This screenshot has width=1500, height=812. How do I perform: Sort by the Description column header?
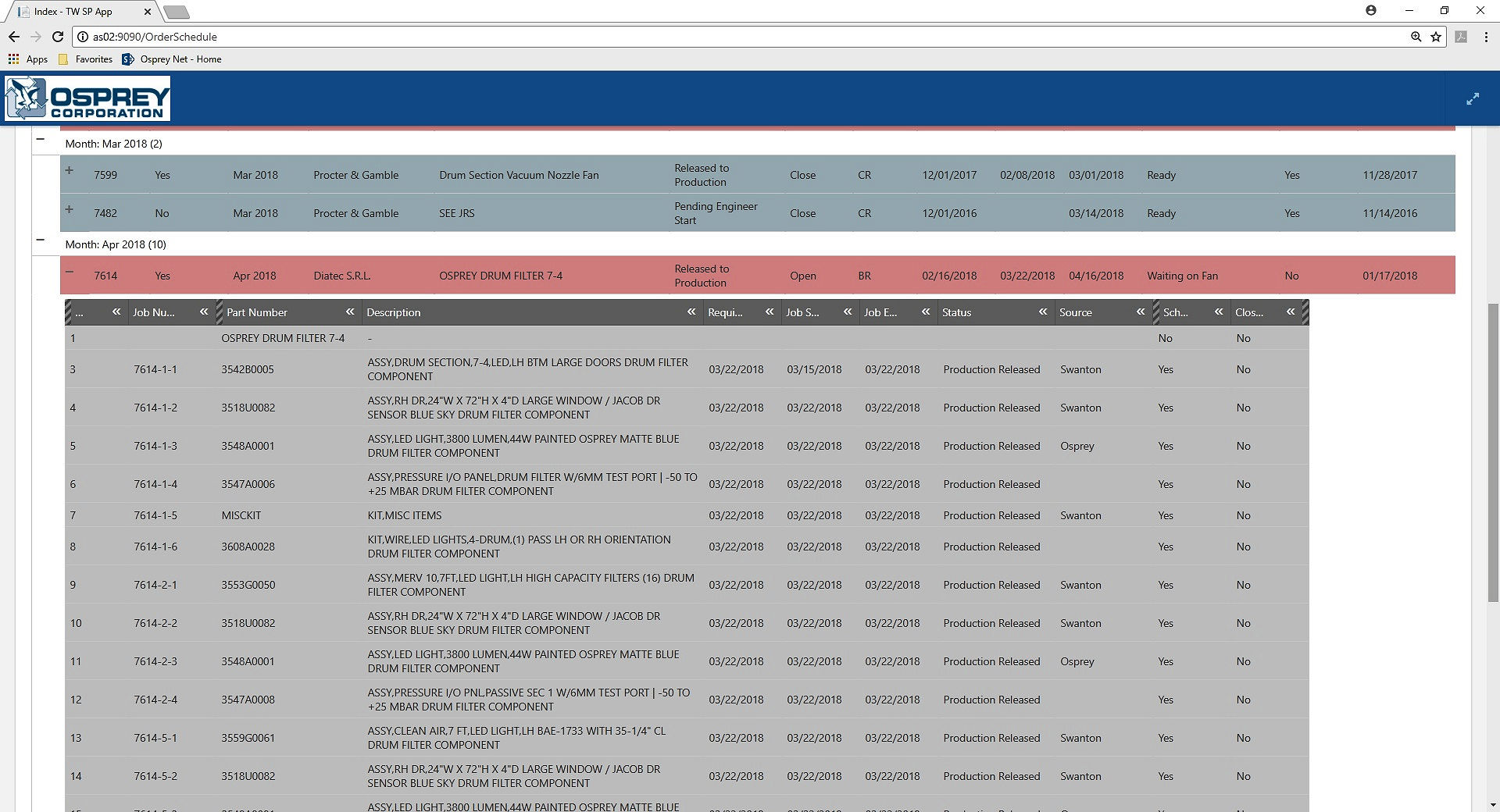(394, 312)
